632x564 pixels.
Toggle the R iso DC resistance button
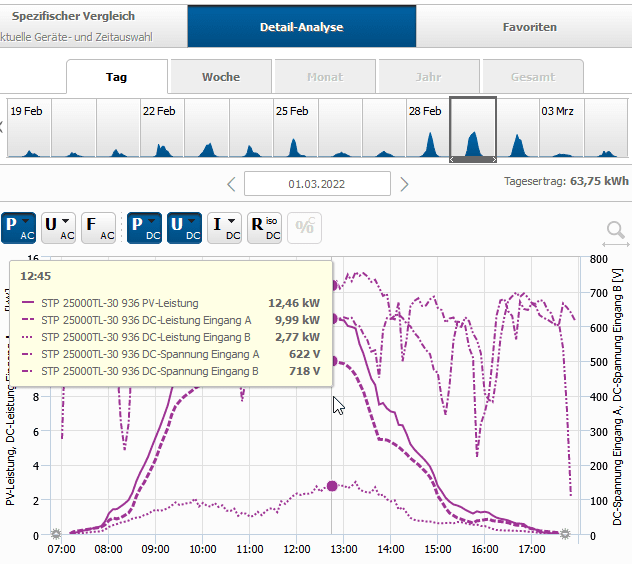coord(264,228)
